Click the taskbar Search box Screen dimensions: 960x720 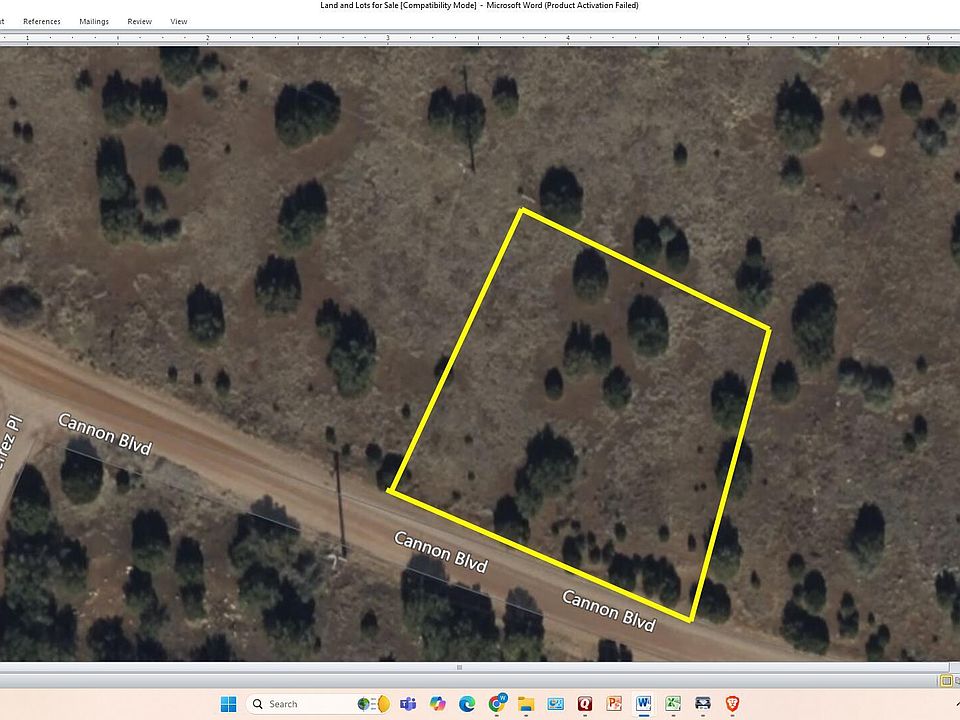[318, 704]
